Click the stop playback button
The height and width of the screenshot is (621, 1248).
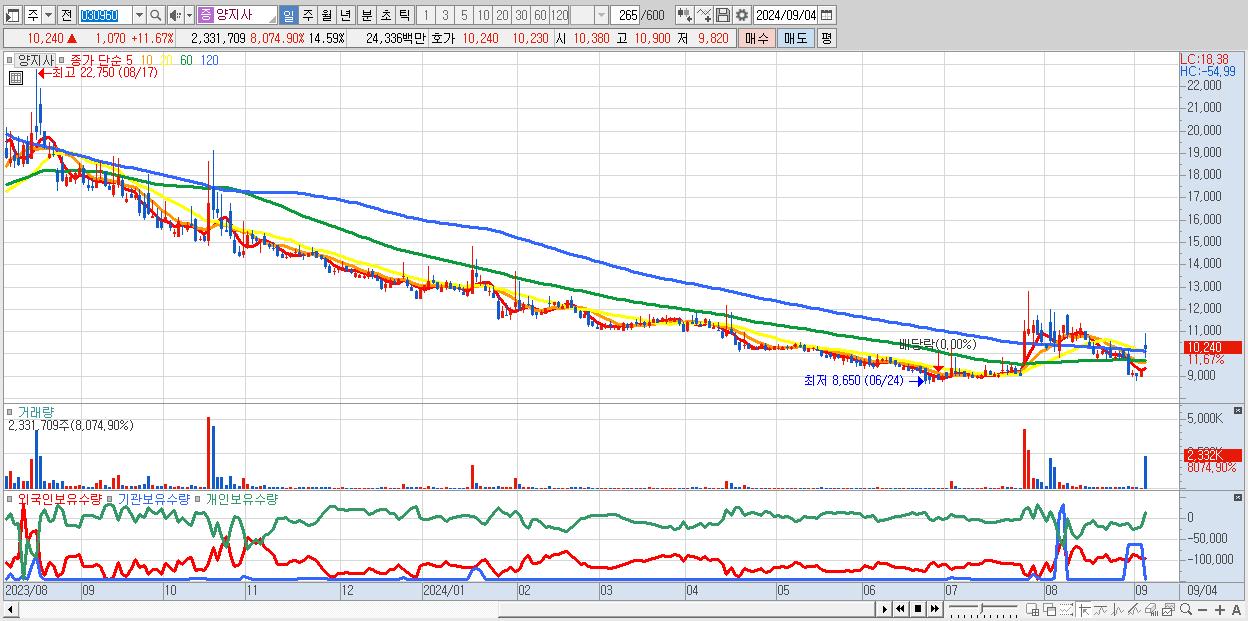[x=918, y=608]
